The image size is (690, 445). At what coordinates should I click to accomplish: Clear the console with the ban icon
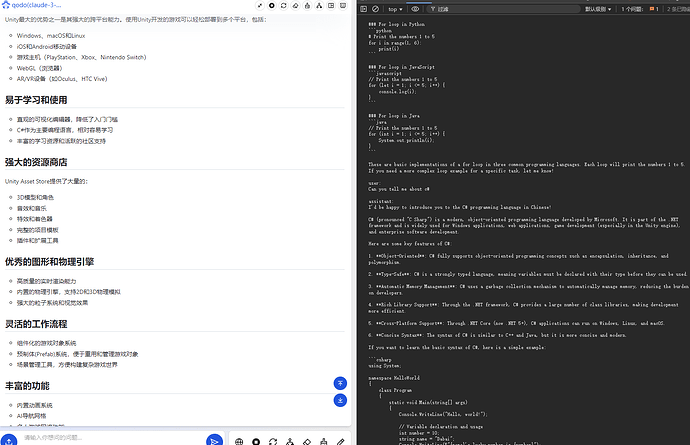[375, 9]
